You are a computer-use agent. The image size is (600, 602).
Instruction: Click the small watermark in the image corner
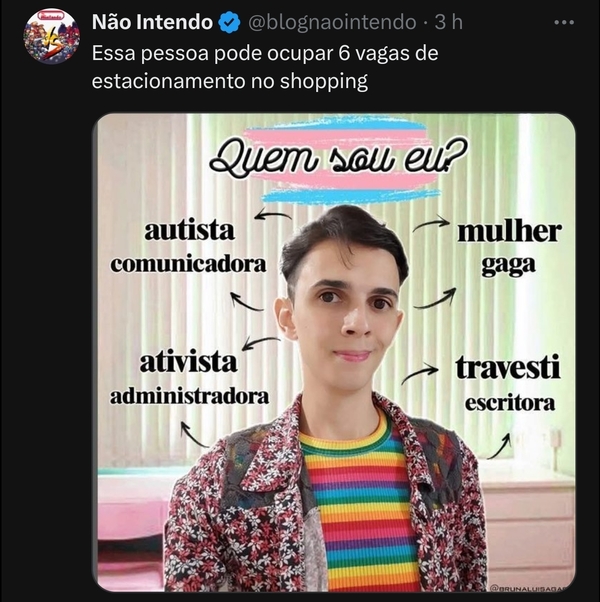pyautogui.click(x=531, y=588)
